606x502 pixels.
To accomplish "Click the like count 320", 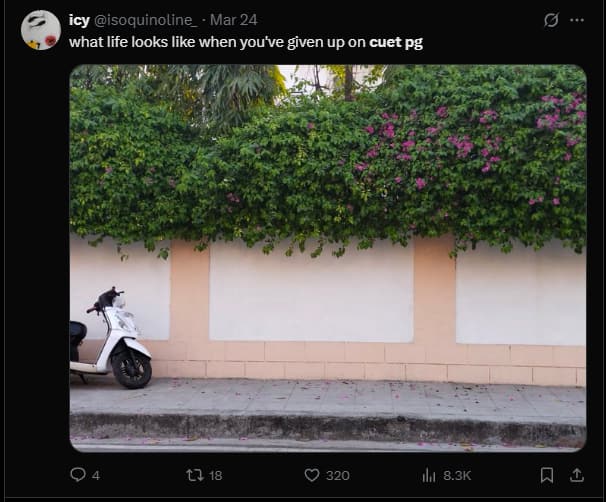I will tap(337, 475).
